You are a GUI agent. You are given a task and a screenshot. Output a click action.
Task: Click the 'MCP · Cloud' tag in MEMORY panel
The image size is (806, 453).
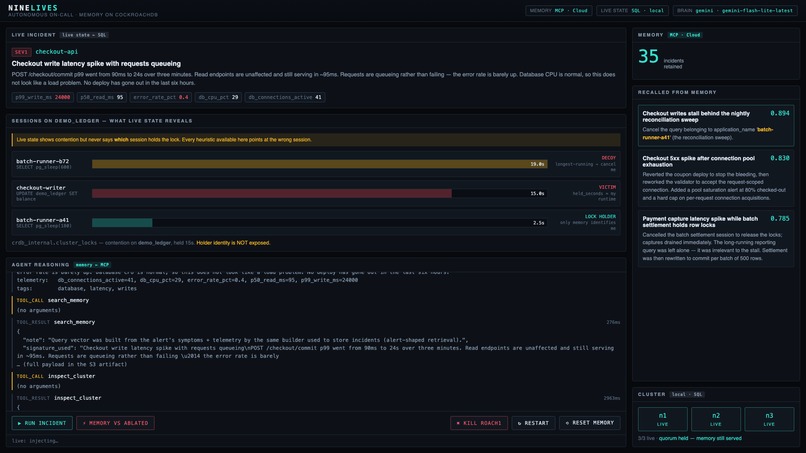click(x=685, y=35)
